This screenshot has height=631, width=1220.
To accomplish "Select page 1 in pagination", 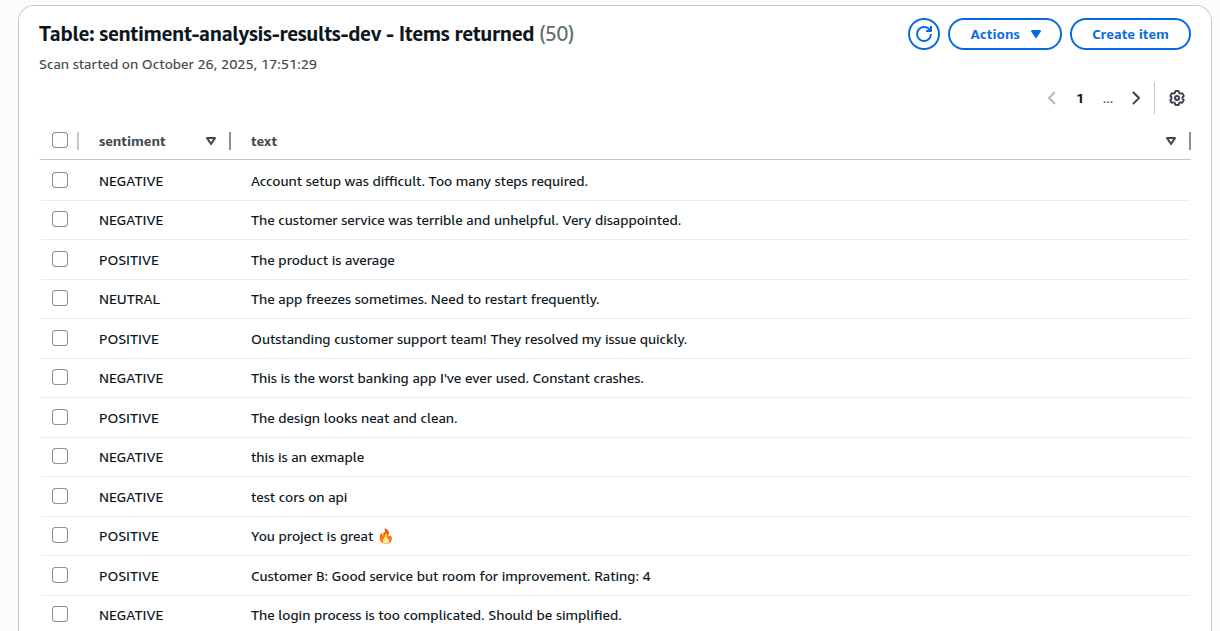I will [x=1080, y=98].
